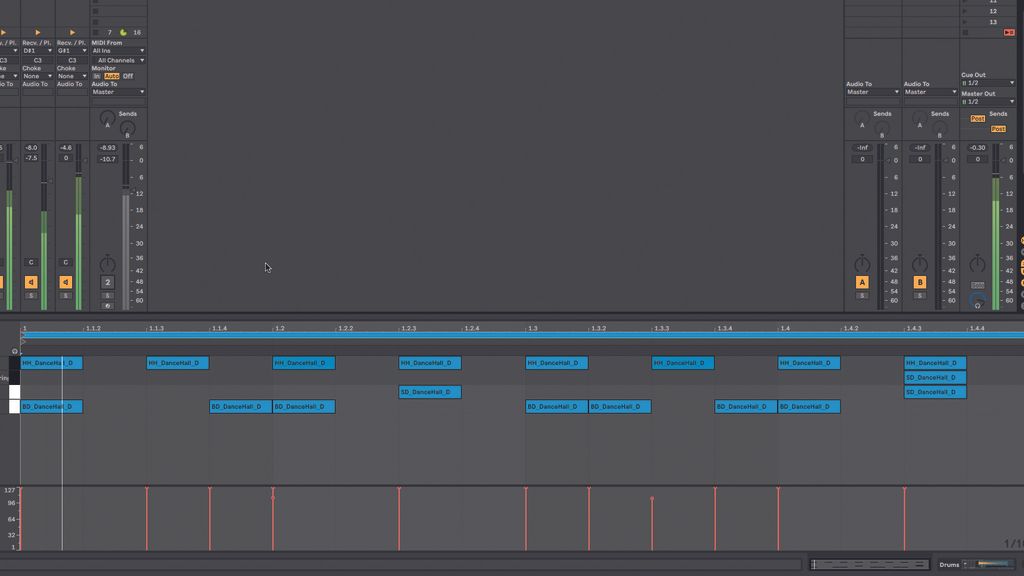Enable the Return track A activator icon
Image resolution: width=1024 pixels, height=576 pixels.
point(861,282)
